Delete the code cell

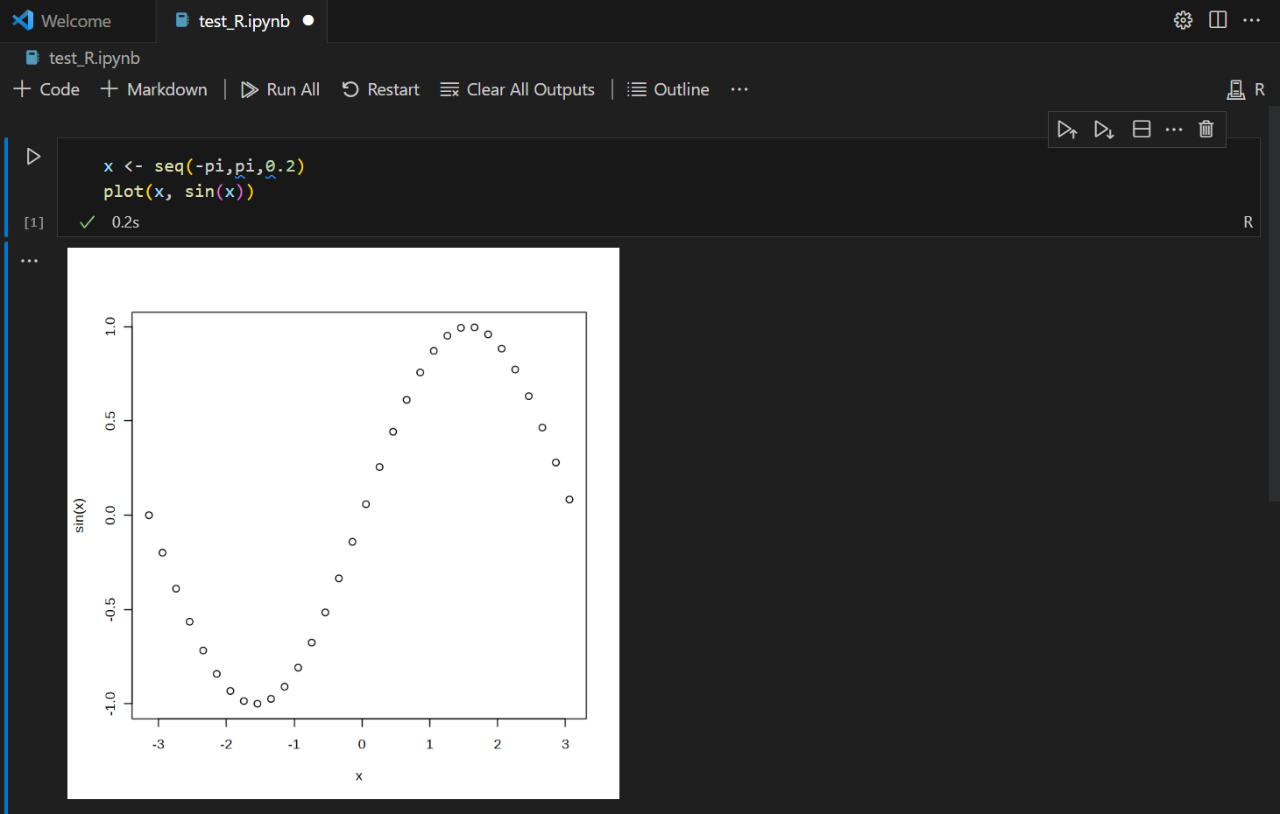point(1205,128)
